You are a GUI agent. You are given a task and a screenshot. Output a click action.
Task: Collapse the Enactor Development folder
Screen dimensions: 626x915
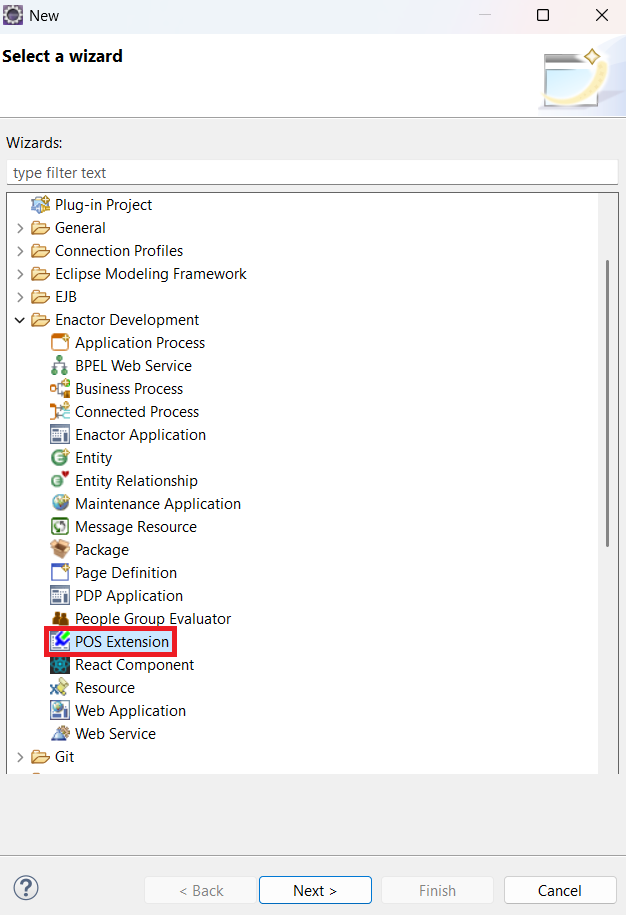[20, 320]
